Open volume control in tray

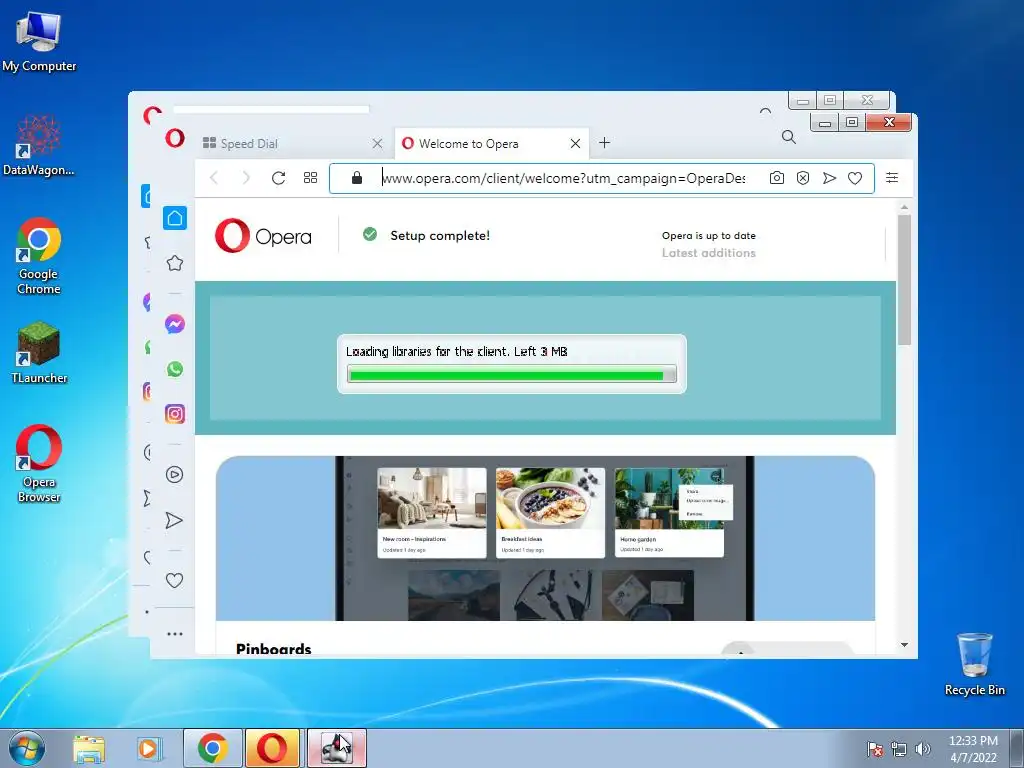coord(923,749)
